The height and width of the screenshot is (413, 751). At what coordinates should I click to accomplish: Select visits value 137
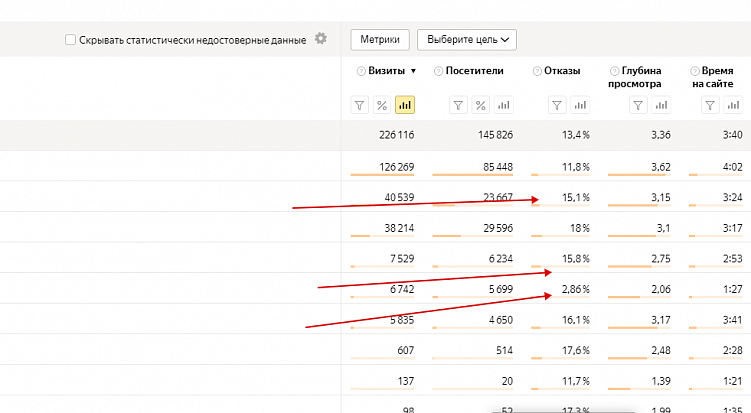pos(406,381)
